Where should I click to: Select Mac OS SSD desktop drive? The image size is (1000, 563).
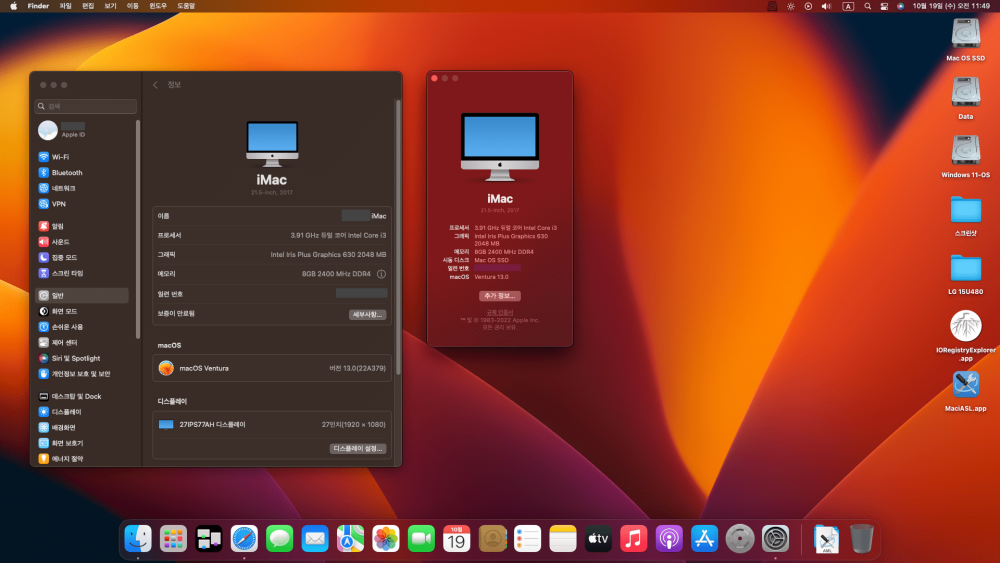[x=966, y=40]
